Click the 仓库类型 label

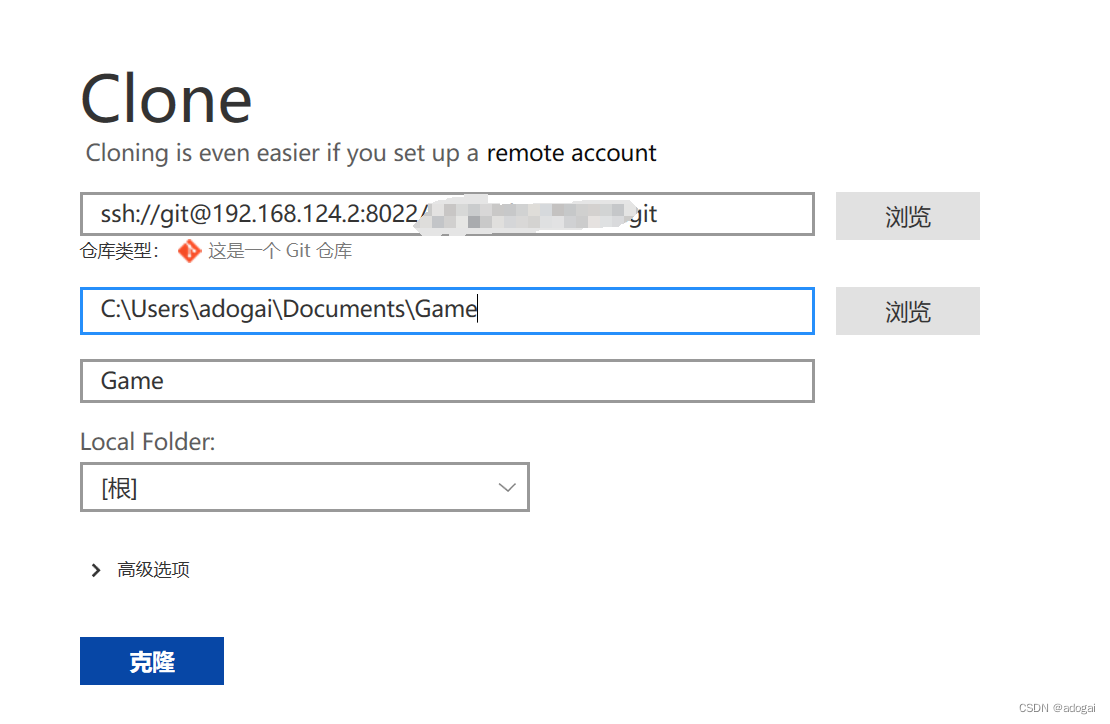[119, 251]
